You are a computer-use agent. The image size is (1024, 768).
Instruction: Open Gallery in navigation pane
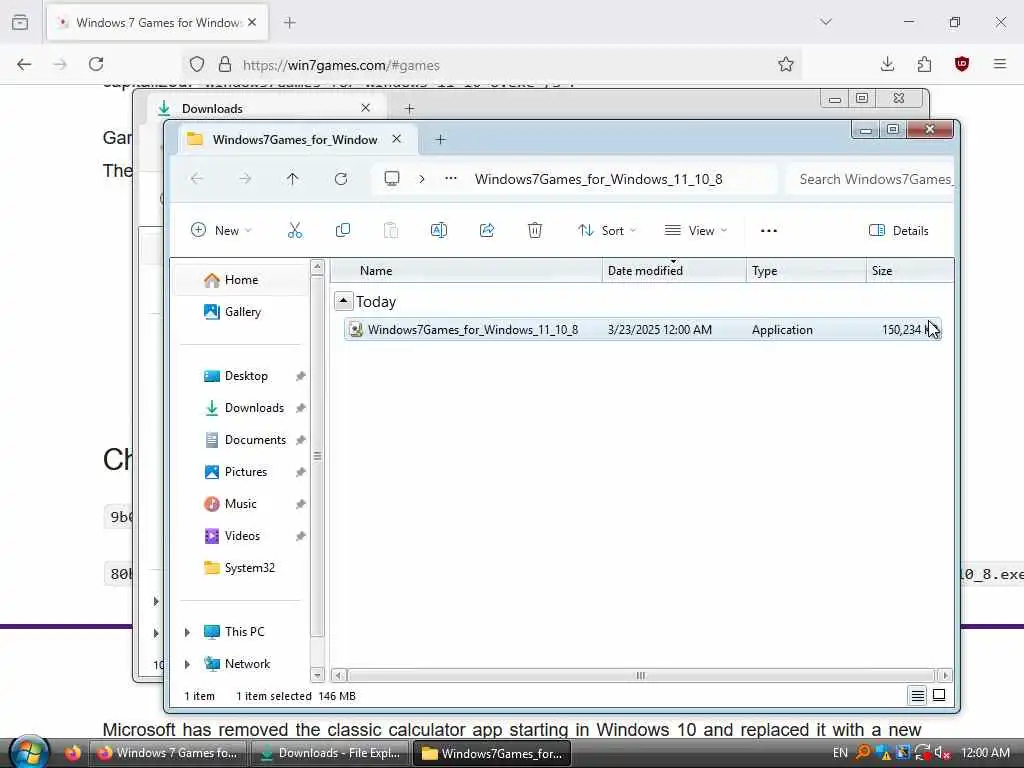click(x=242, y=312)
